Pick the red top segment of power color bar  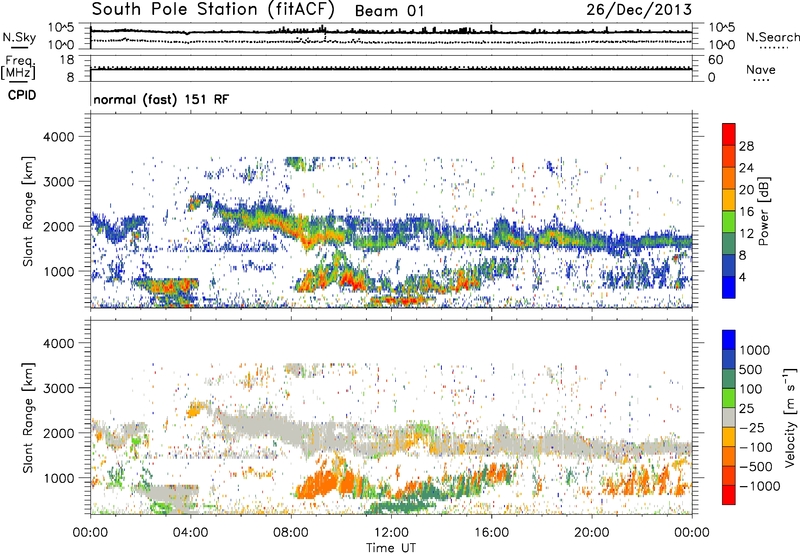(729, 134)
